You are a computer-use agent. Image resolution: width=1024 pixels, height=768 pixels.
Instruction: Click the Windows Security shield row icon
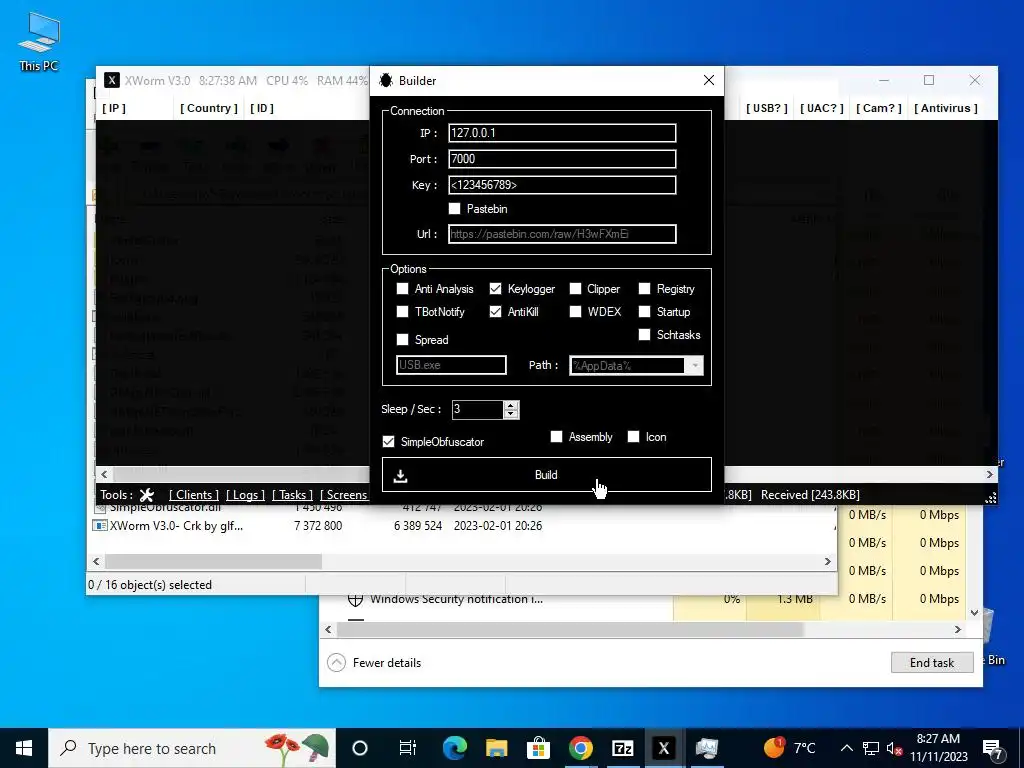[x=355, y=599]
